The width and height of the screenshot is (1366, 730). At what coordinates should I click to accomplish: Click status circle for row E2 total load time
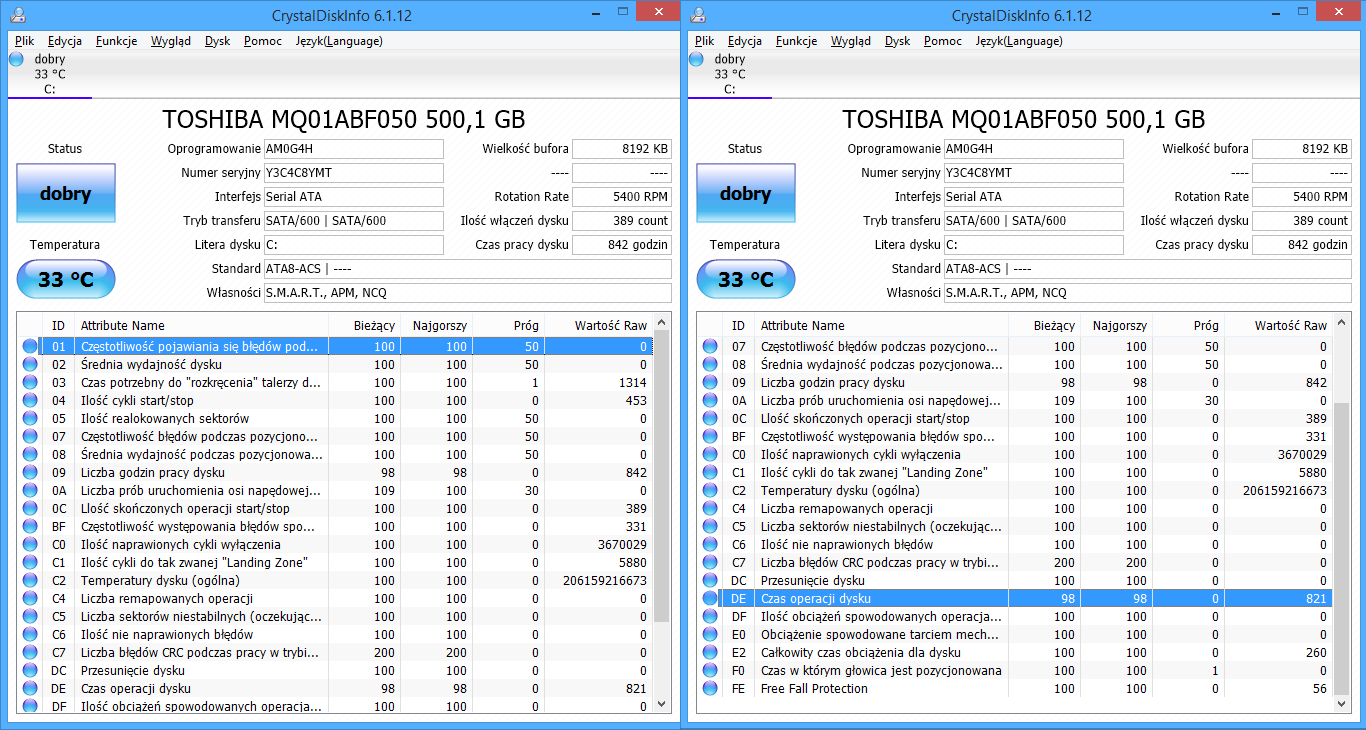pos(711,653)
